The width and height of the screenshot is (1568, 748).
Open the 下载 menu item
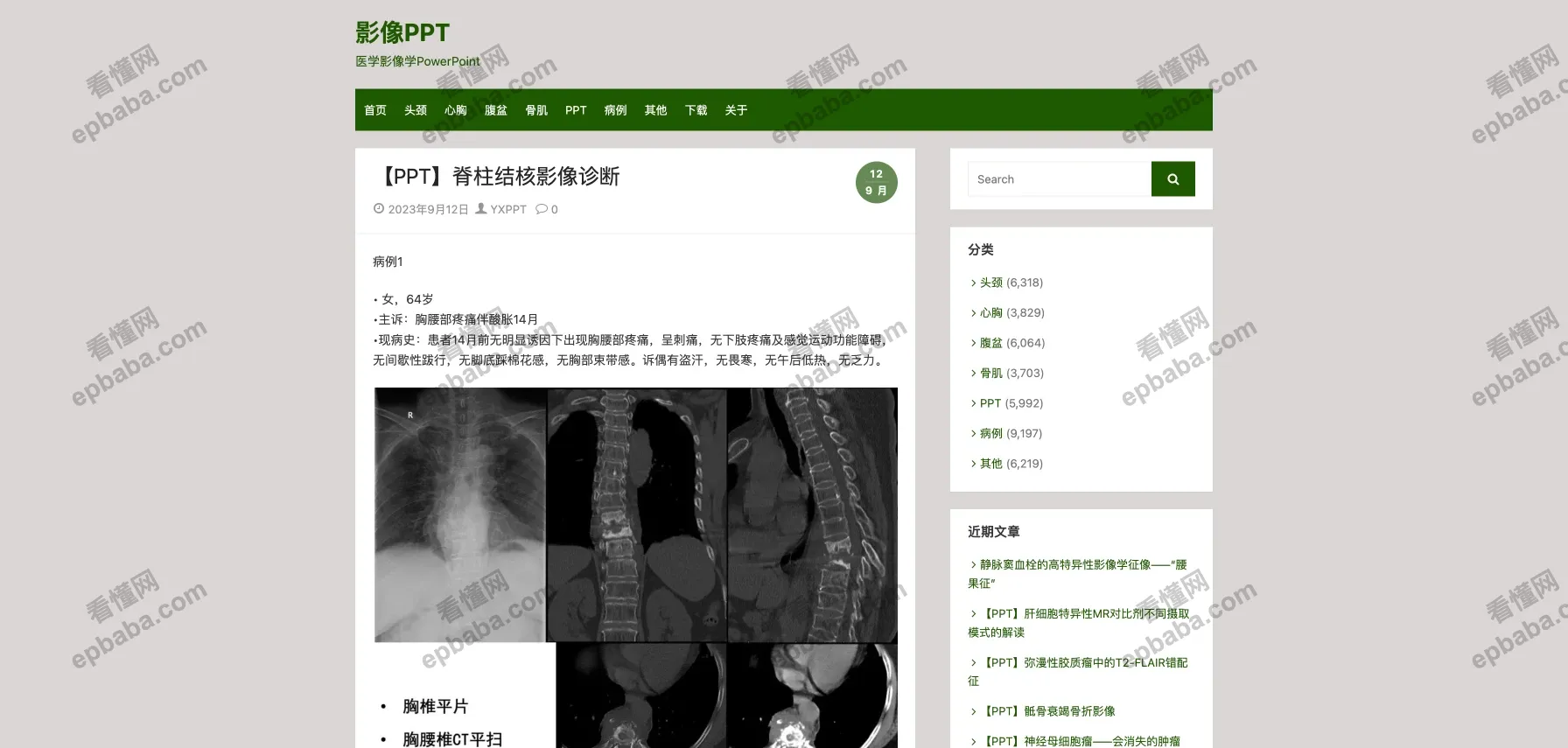pos(696,110)
